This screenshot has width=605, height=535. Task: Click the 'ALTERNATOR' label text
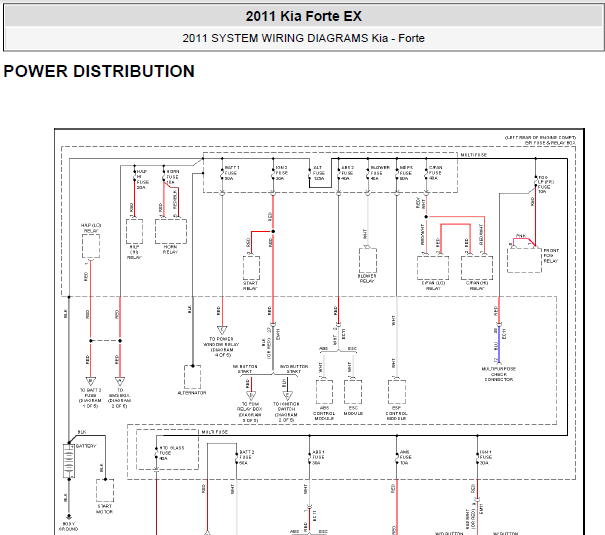tap(192, 393)
